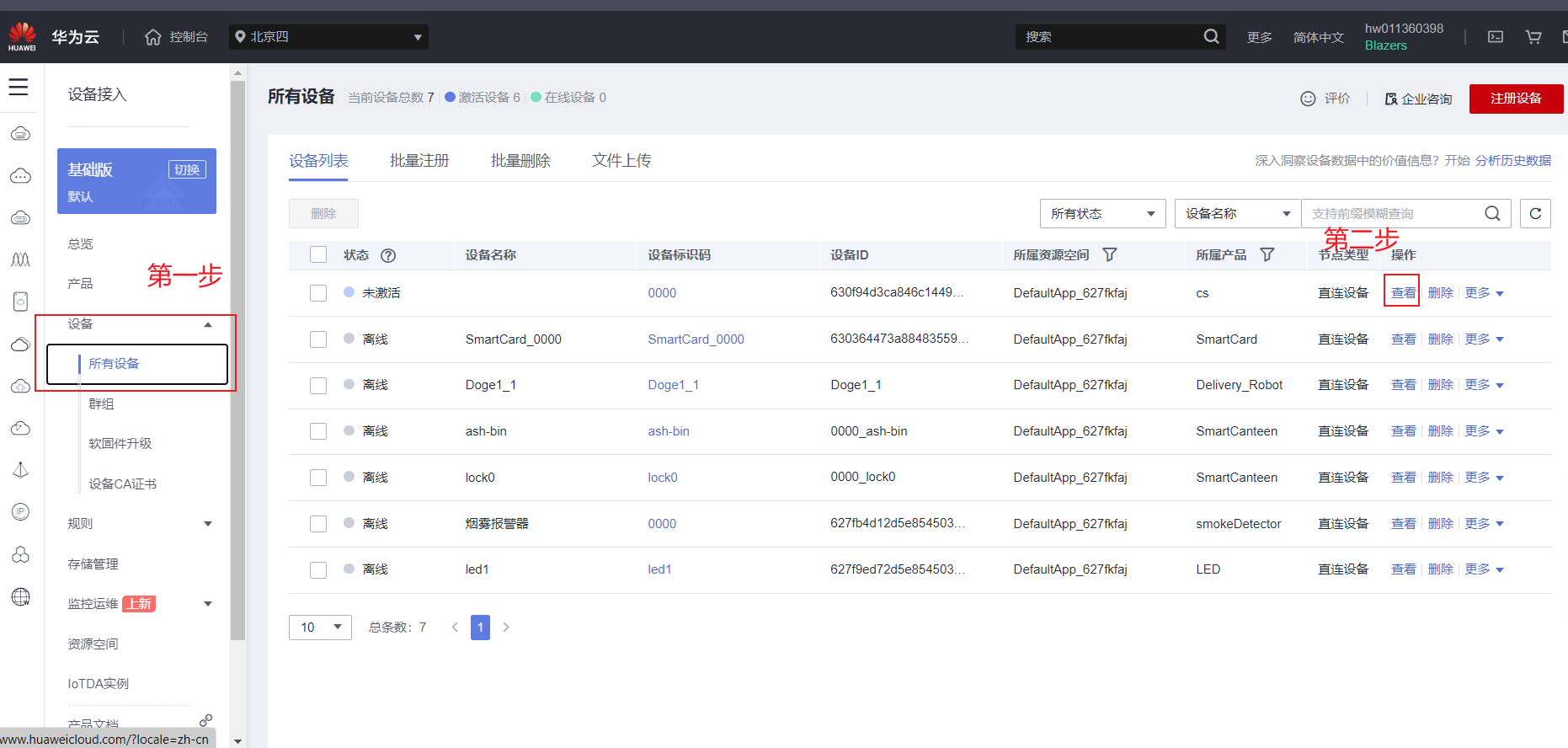Switch to the 设备列表 tab

click(x=318, y=161)
